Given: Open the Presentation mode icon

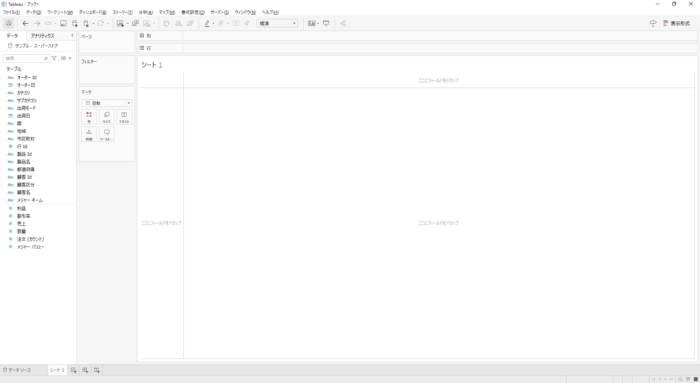Looking at the screenshot, I should [x=326, y=23].
